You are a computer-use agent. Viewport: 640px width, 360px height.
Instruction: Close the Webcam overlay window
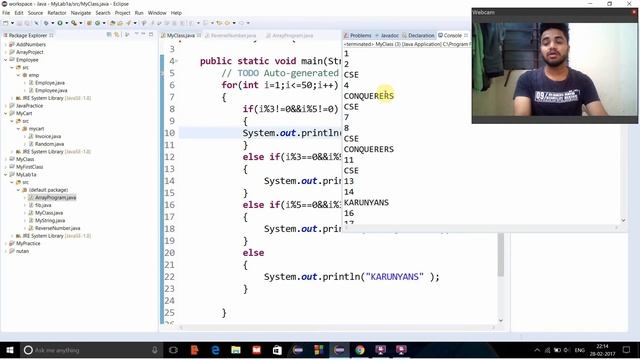[634, 12]
